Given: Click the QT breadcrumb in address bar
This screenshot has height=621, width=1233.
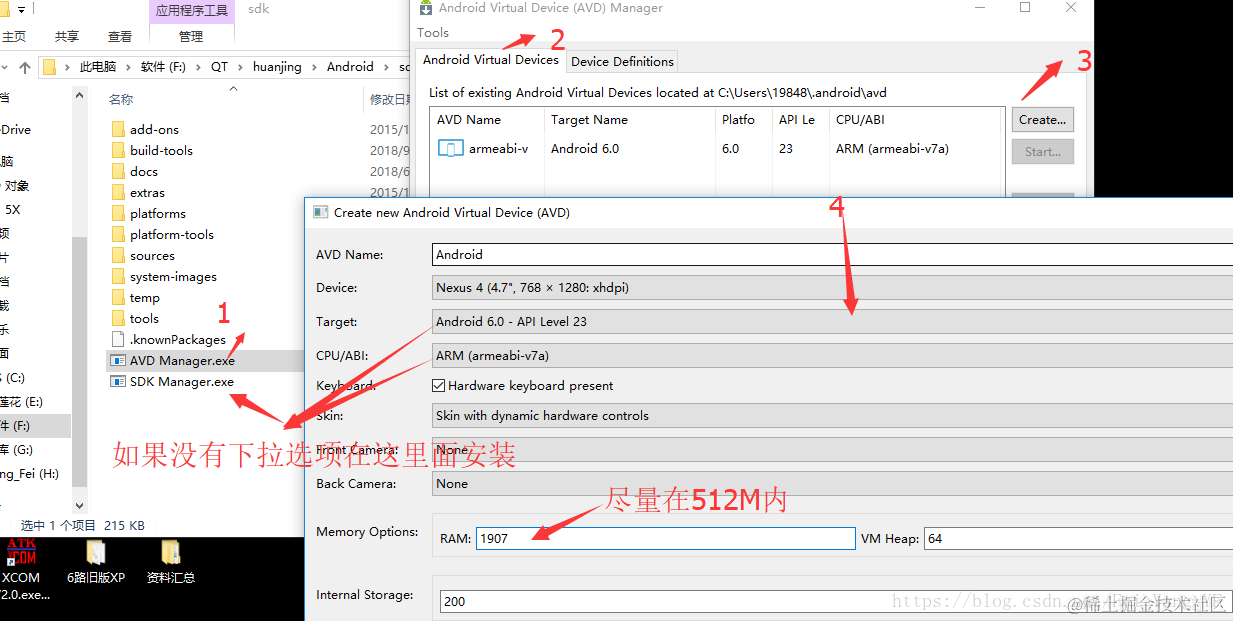Looking at the screenshot, I should point(219,67).
